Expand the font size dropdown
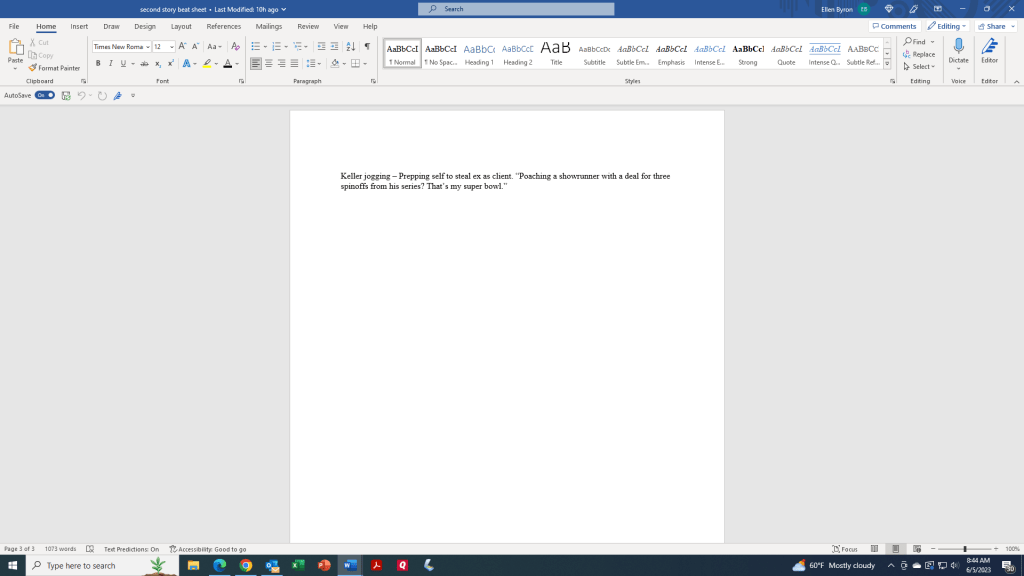 pos(172,46)
